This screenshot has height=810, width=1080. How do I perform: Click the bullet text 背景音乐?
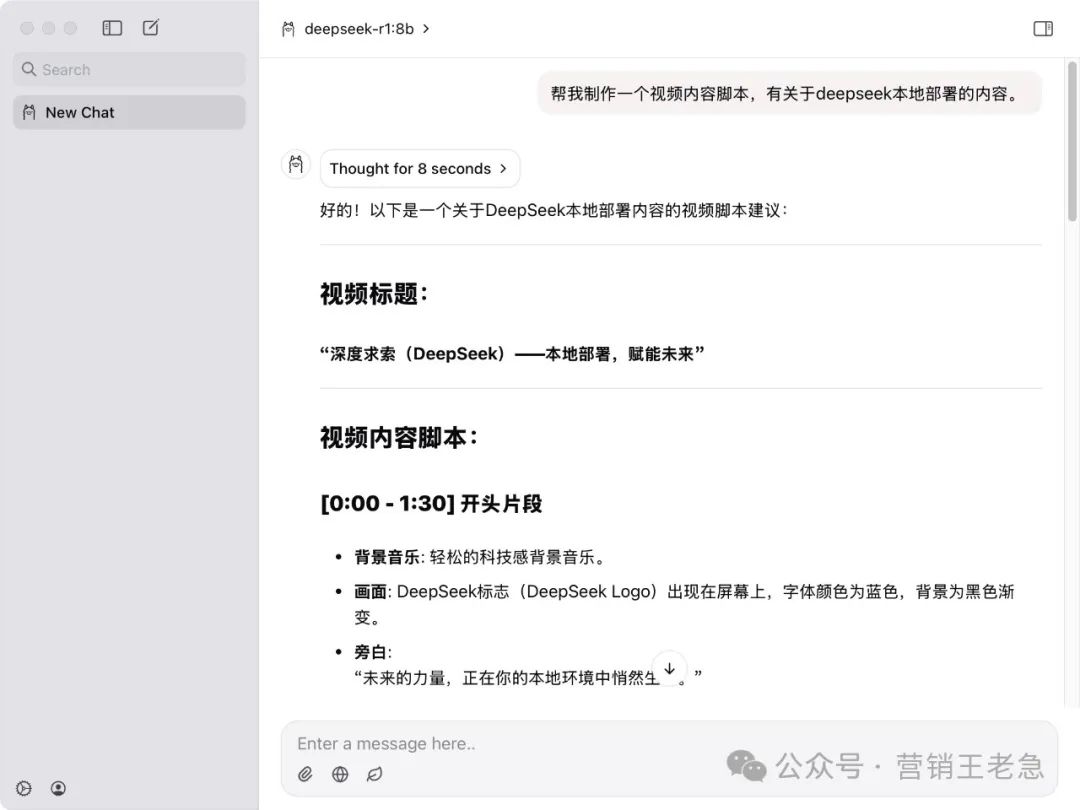387,557
